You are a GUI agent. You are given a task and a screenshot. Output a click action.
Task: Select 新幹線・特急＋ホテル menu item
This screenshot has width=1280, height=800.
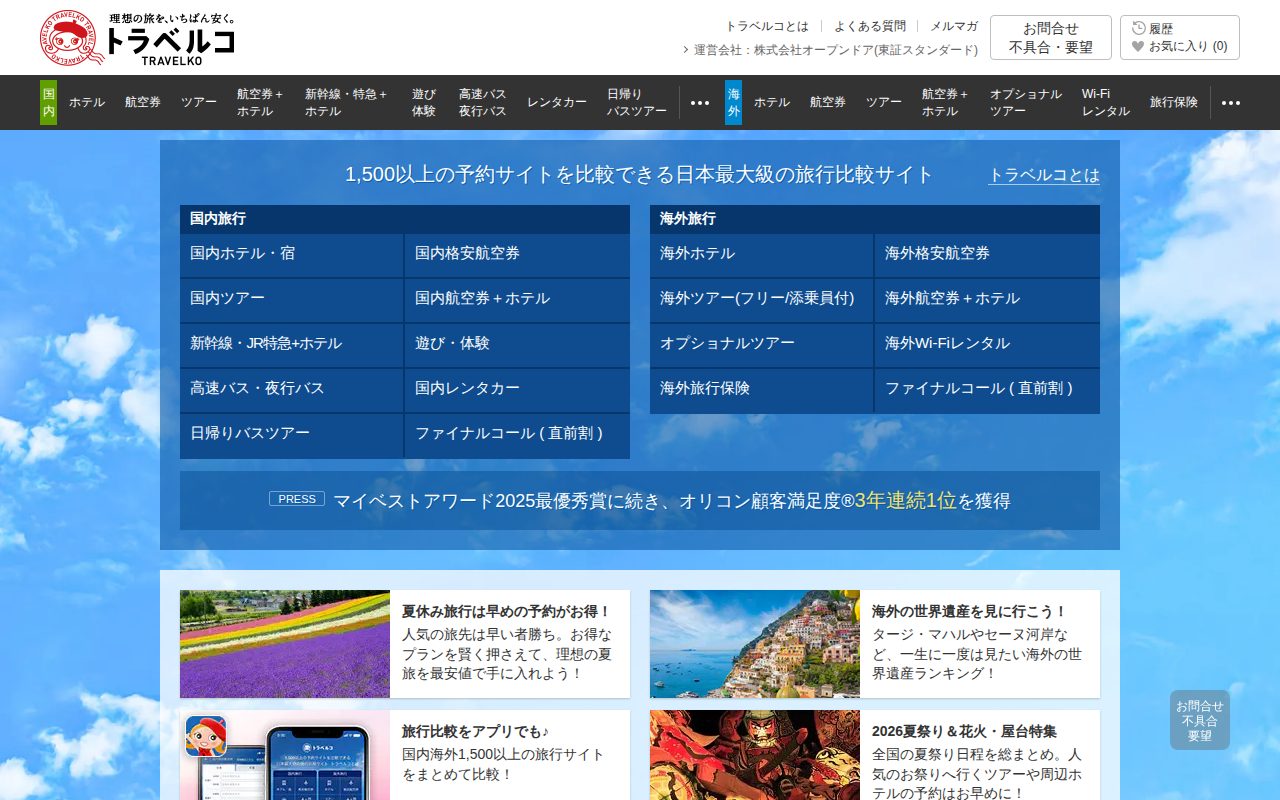[x=346, y=102]
